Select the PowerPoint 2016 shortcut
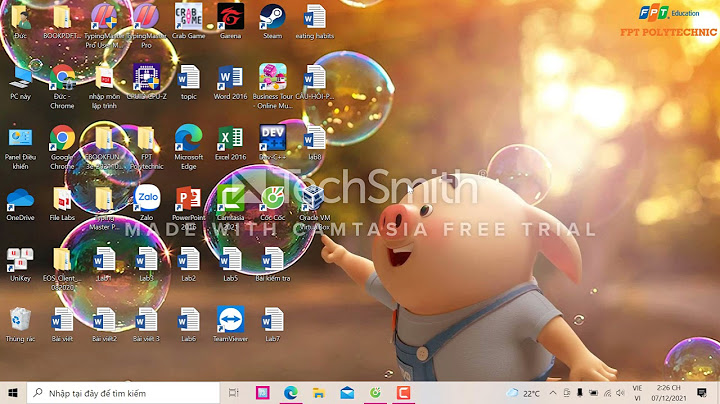 tap(188, 208)
